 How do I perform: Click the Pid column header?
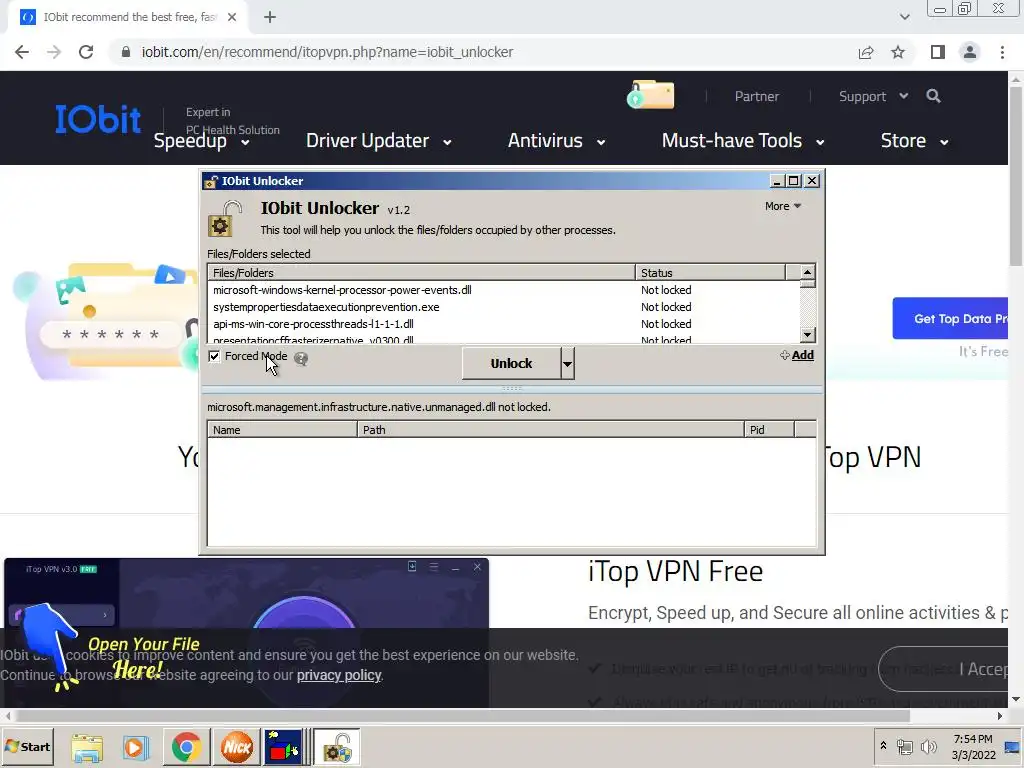pyautogui.click(x=769, y=430)
